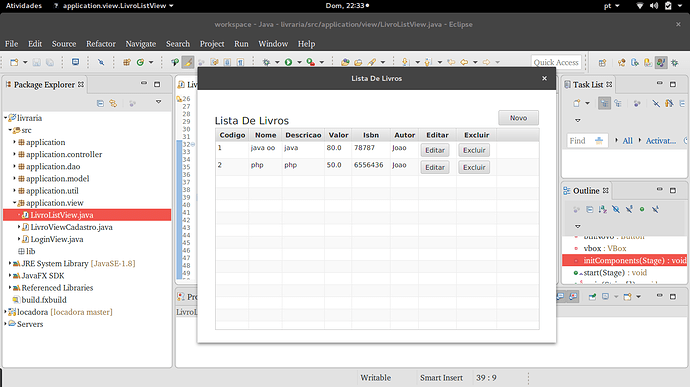Image resolution: width=690 pixels, height=387 pixels.
Task: Open the Window menu
Action: [x=273, y=44]
